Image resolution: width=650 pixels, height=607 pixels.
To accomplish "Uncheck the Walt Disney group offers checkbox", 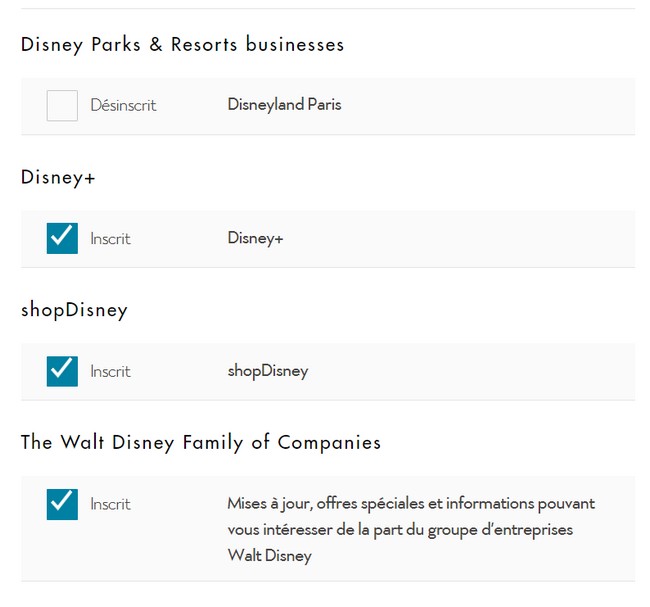I will [62, 504].
